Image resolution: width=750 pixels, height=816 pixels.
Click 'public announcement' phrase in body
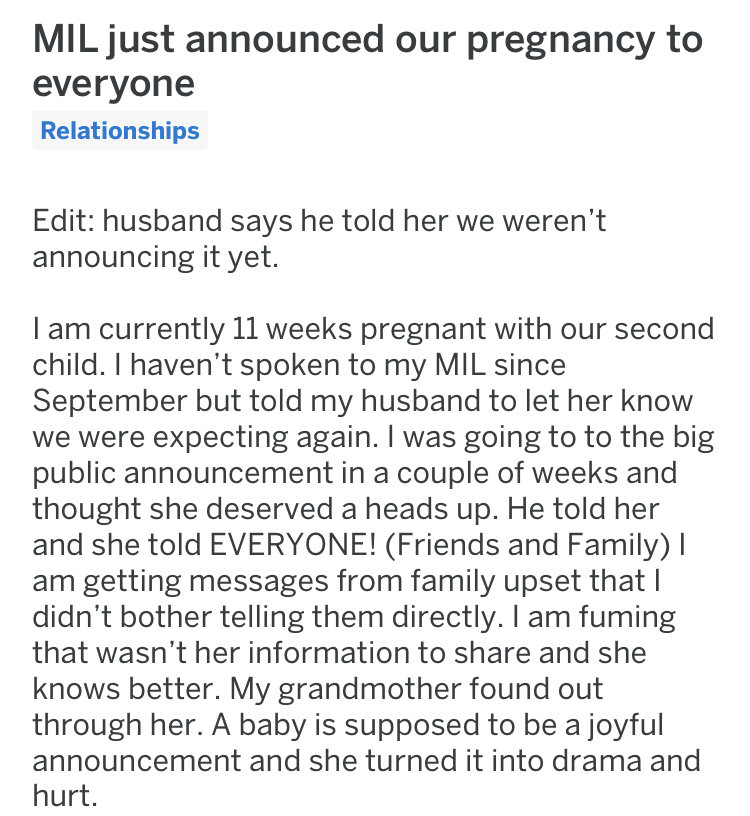pos(182,474)
